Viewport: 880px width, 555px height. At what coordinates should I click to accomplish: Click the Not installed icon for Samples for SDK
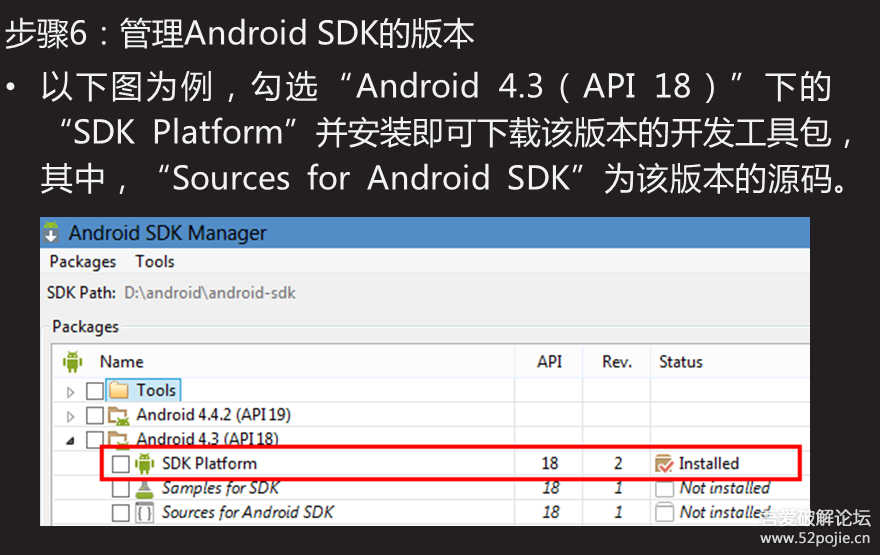[664, 488]
